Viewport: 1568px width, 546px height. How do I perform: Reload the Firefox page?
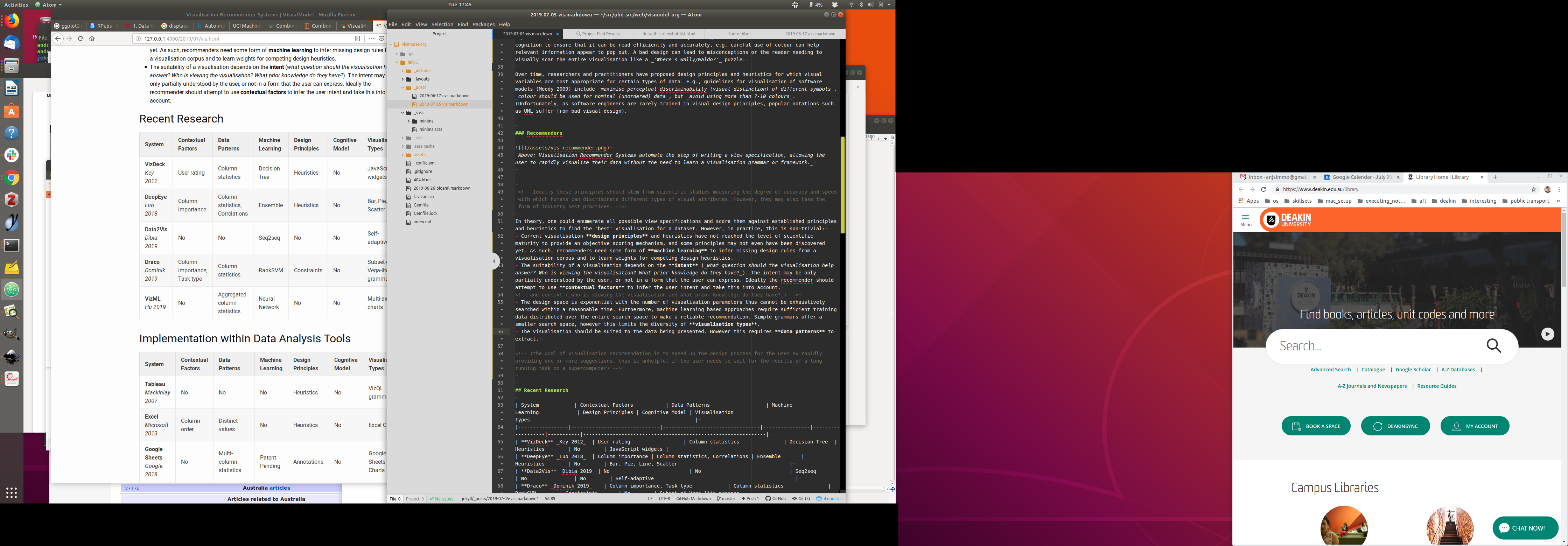click(80, 38)
